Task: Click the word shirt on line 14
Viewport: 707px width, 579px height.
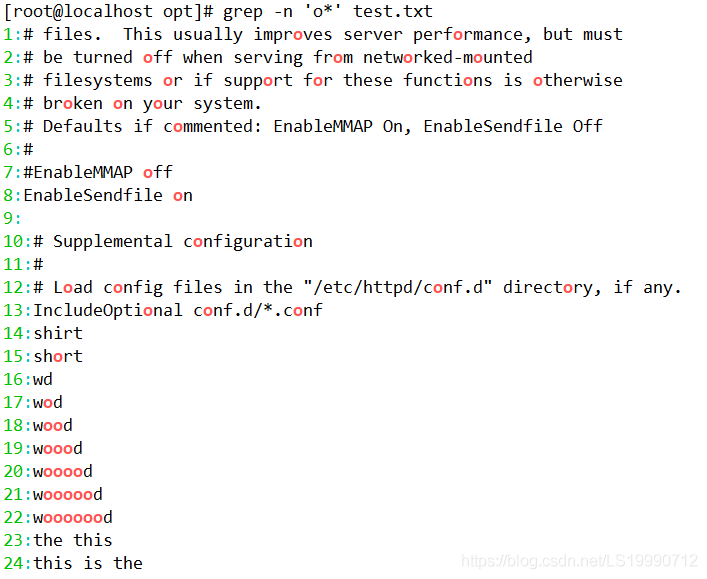Action: [x=58, y=333]
